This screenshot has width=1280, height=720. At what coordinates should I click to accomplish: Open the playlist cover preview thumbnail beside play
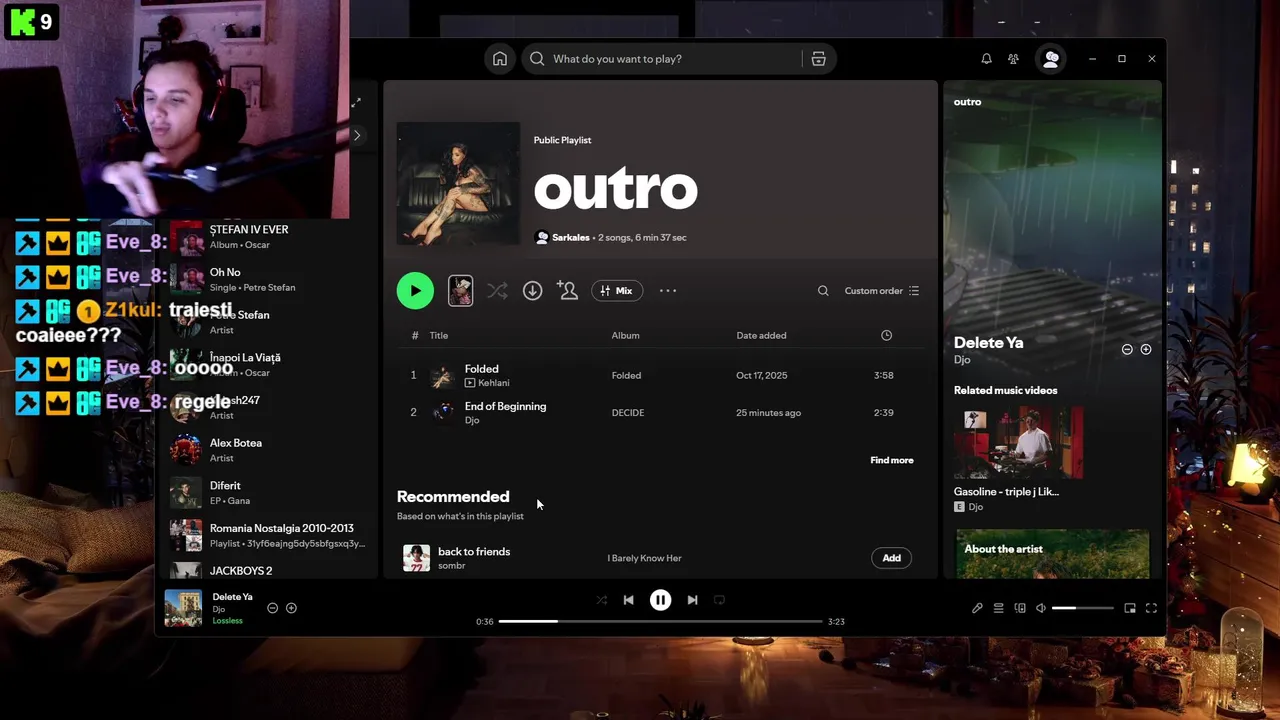click(x=460, y=291)
